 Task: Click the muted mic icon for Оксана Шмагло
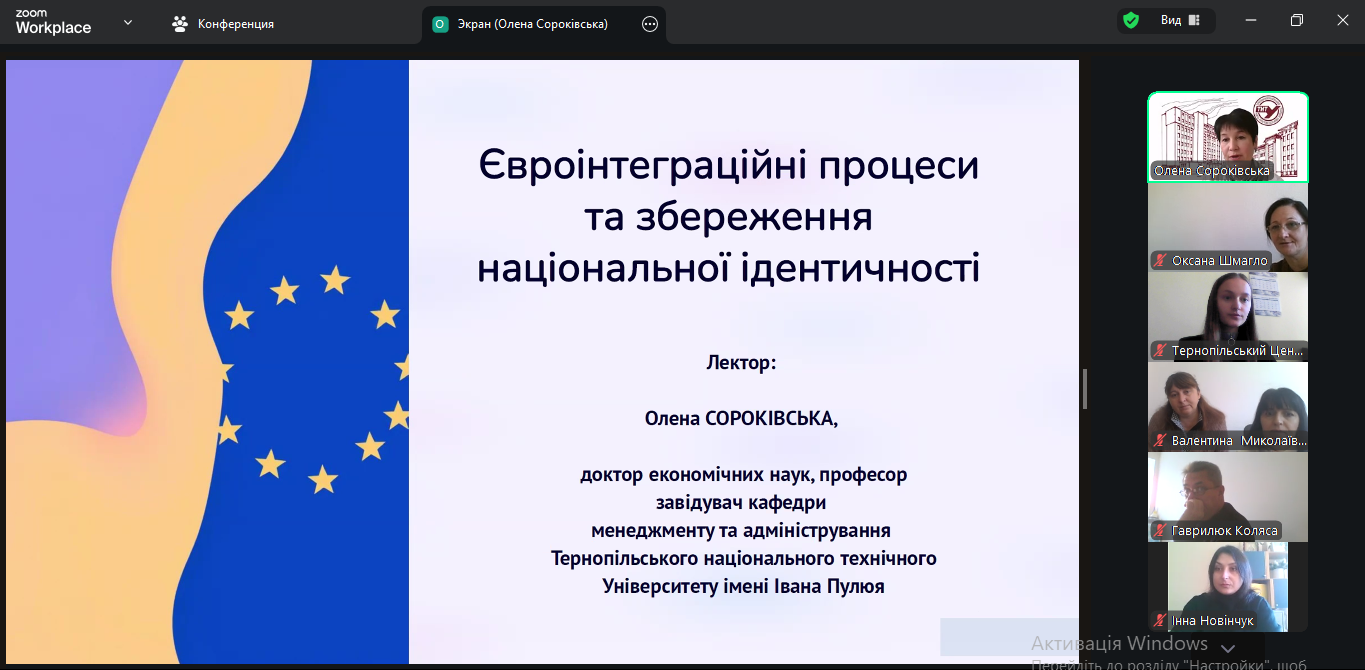point(1160,261)
